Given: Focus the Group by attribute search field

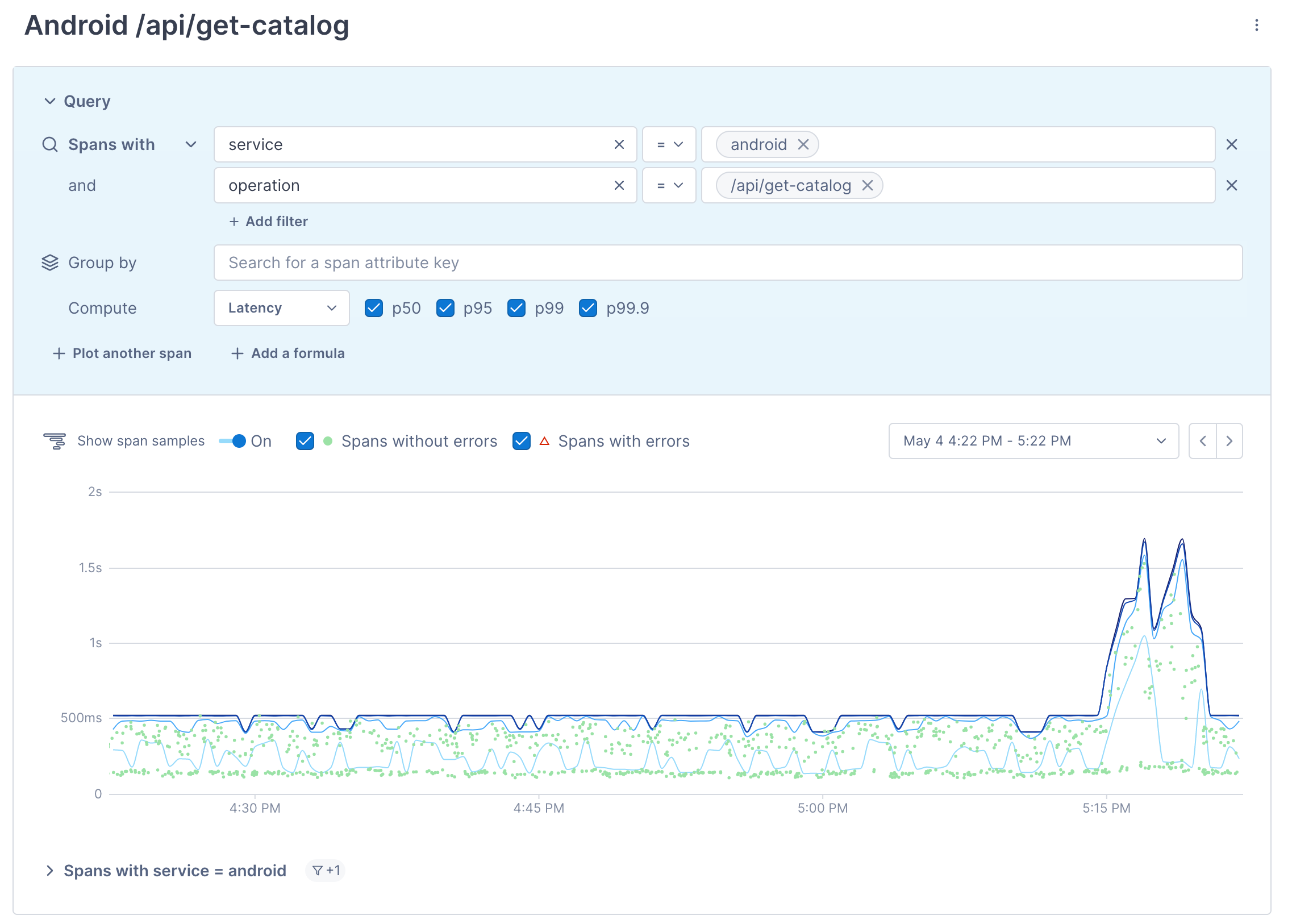Looking at the screenshot, I should click(x=728, y=263).
